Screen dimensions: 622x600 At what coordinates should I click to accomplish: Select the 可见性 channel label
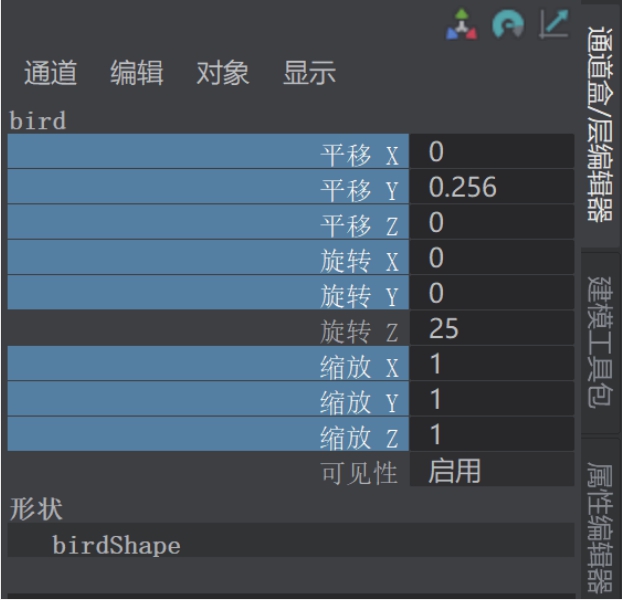coord(359,473)
